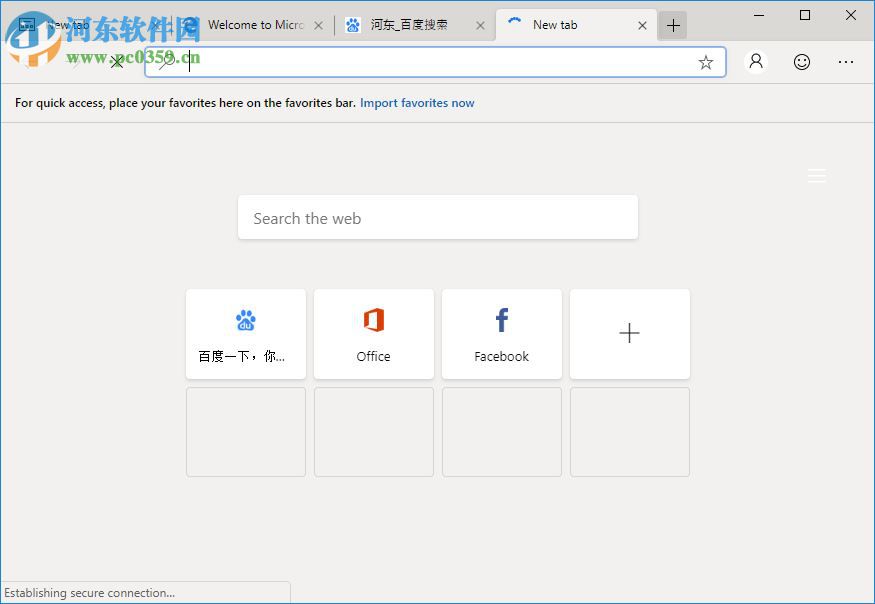
Task: Click inside the Search the web box
Action: [437, 217]
